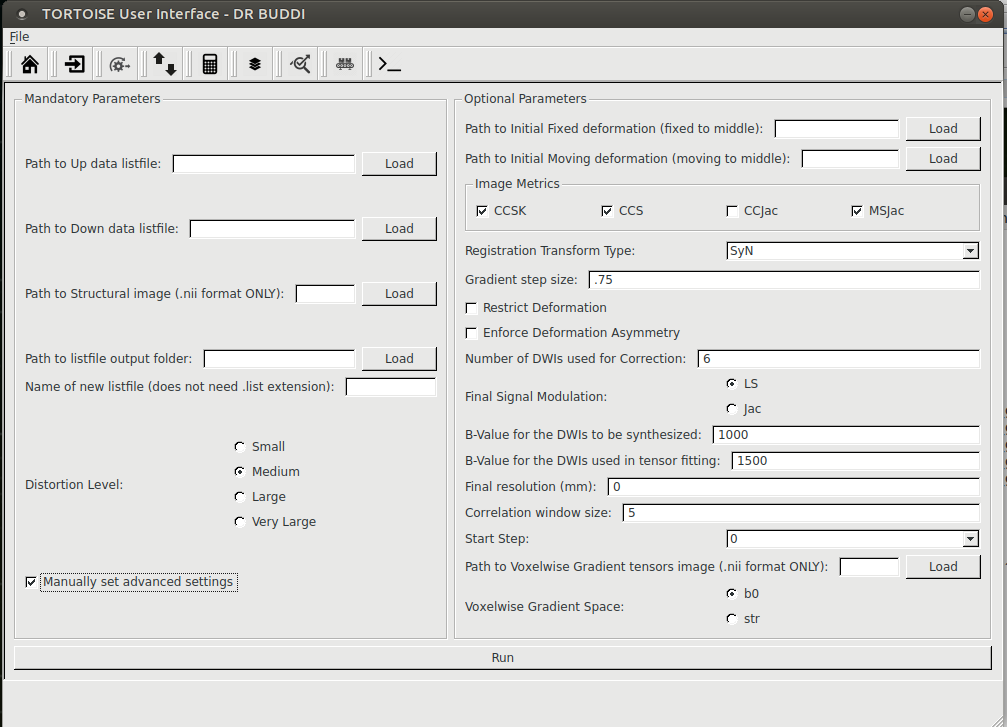Image resolution: width=1007 pixels, height=727 pixels.
Task: Close the TORTOISE window
Action: [985, 14]
